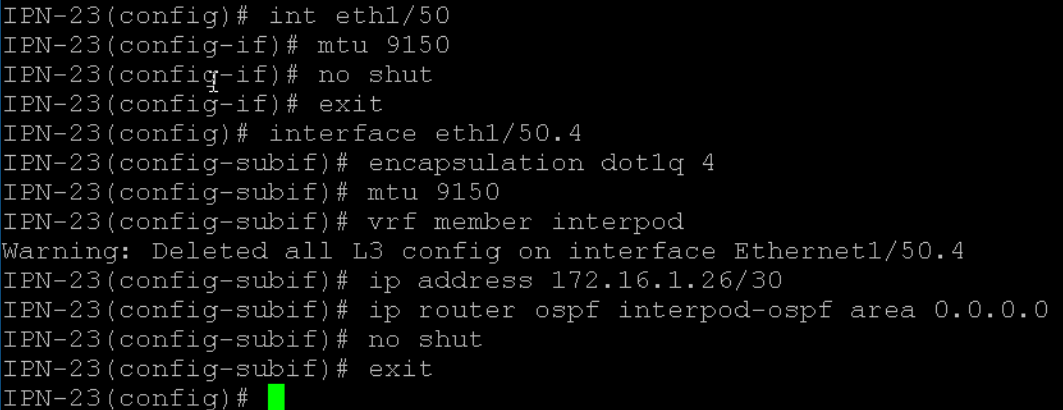Click the OSPF area value "0.0.0.0"
1063x410 pixels.
pos(991,310)
